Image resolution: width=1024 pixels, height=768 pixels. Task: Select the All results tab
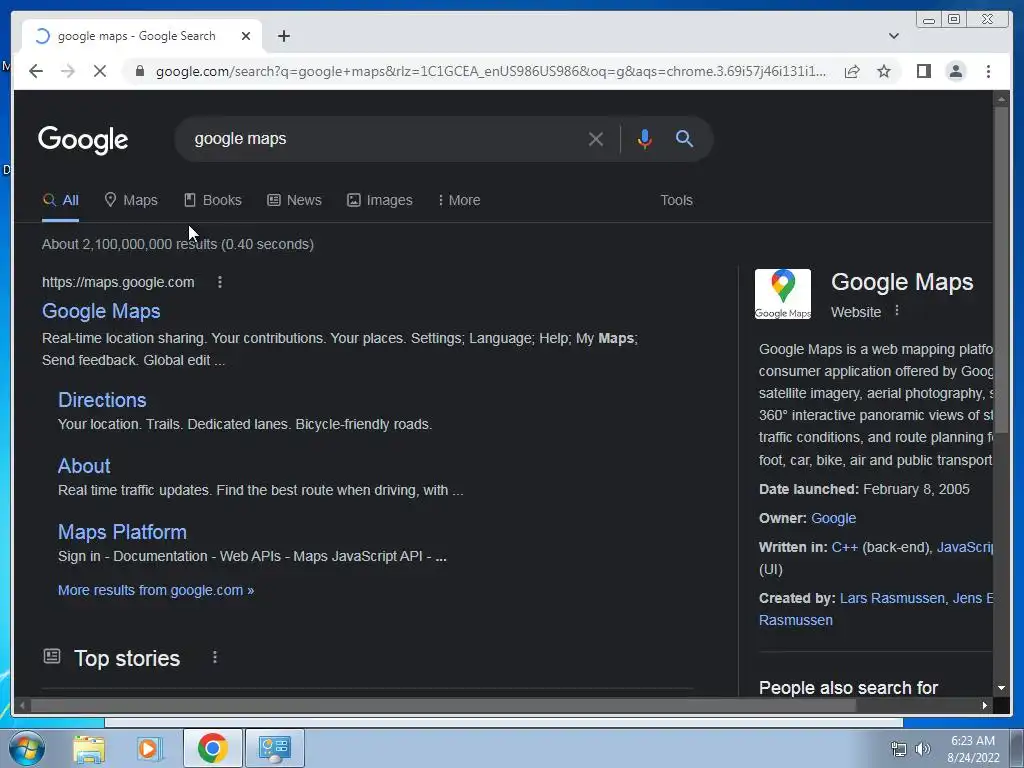coord(61,200)
